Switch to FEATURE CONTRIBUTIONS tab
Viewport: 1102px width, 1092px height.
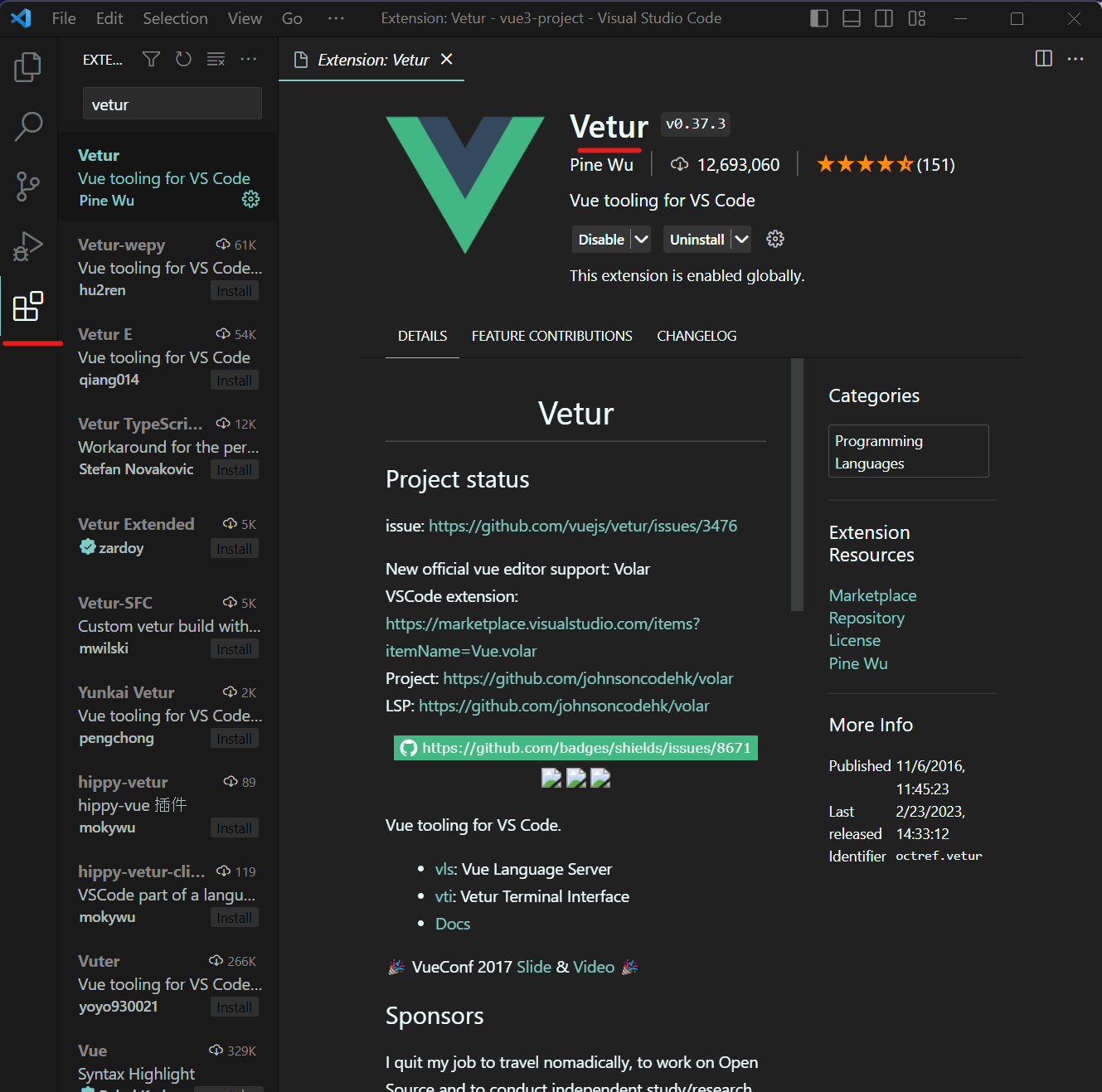pos(552,336)
